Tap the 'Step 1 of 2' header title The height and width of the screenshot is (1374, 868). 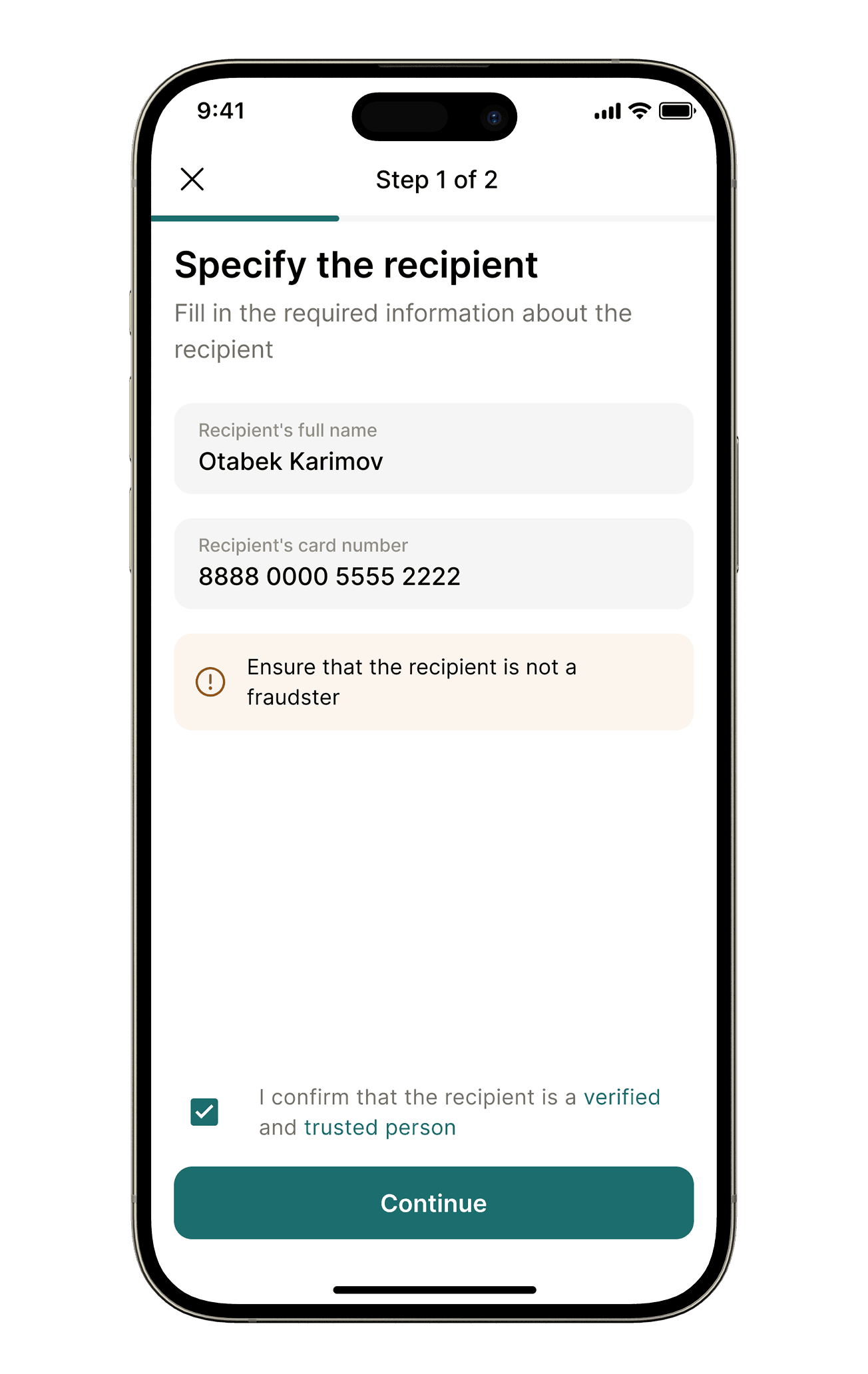pyautogui.click(x=436, y=180)
